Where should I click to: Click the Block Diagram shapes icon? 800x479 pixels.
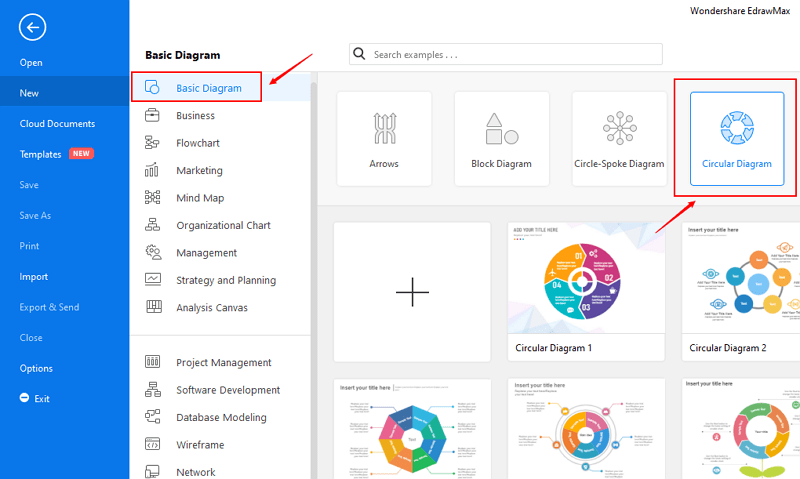click(x=502, y=129)
